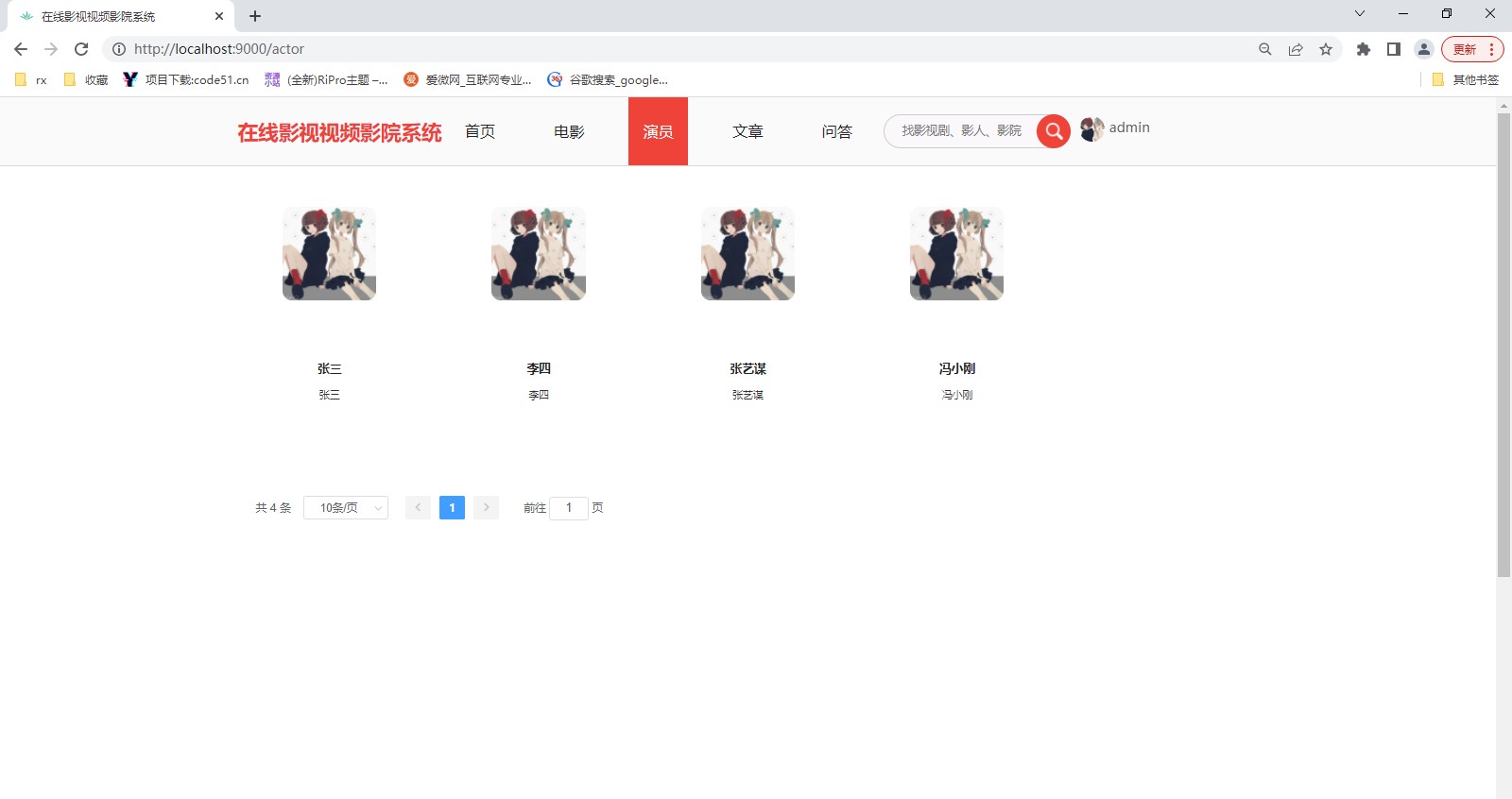Open the rx bookmark folder

click(31, 80)
